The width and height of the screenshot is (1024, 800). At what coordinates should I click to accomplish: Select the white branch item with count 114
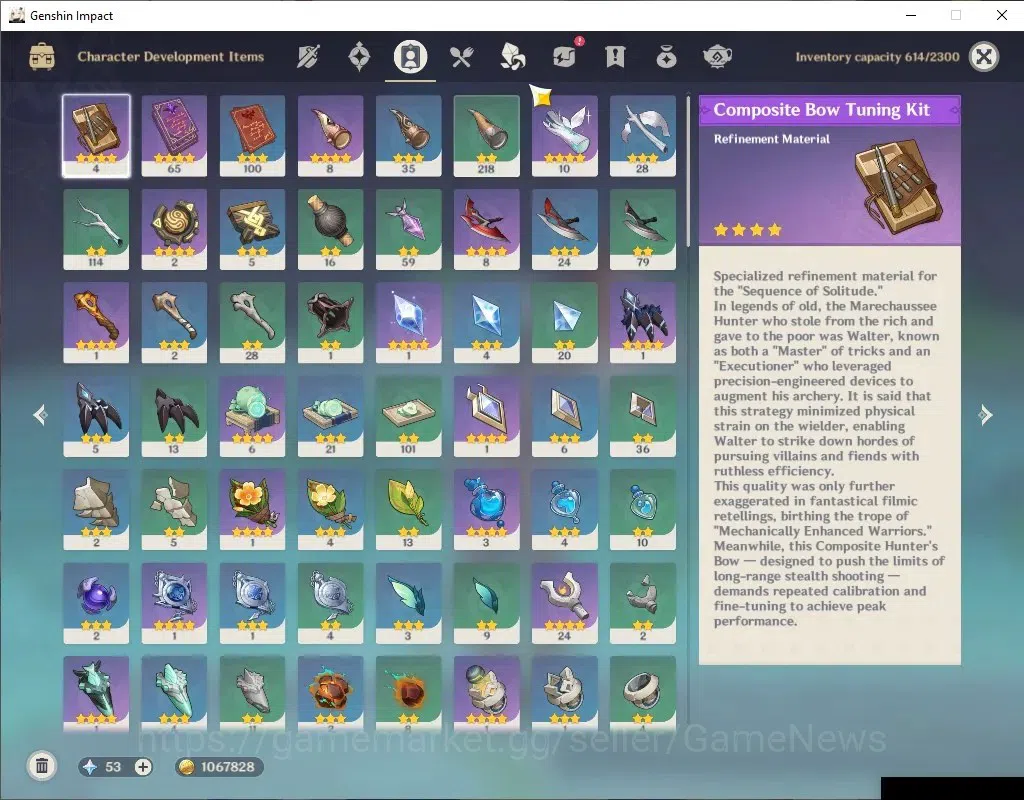(96, 229)
